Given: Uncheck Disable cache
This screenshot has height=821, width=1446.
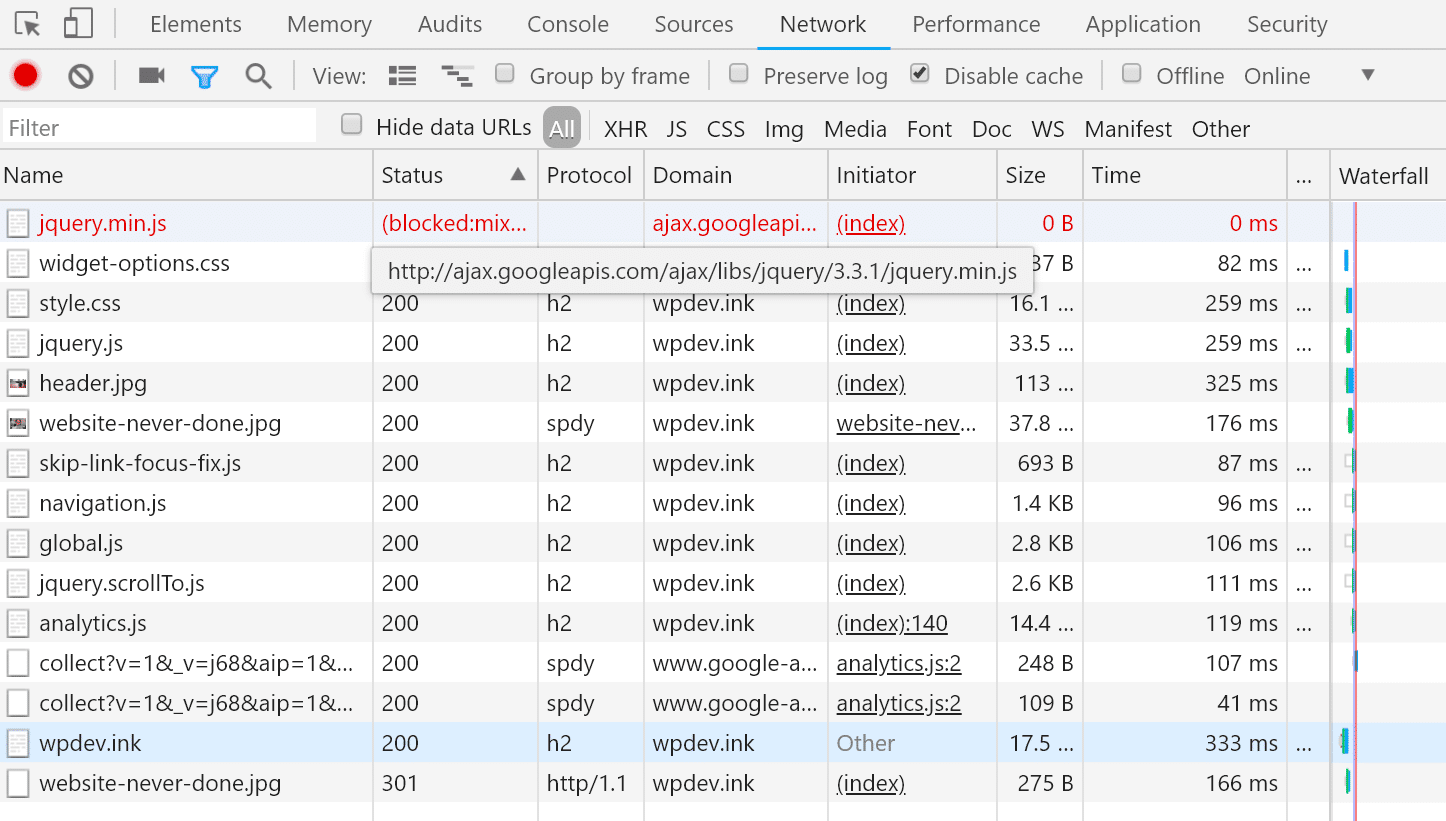Looking at the screenshot, I should 918,73.
